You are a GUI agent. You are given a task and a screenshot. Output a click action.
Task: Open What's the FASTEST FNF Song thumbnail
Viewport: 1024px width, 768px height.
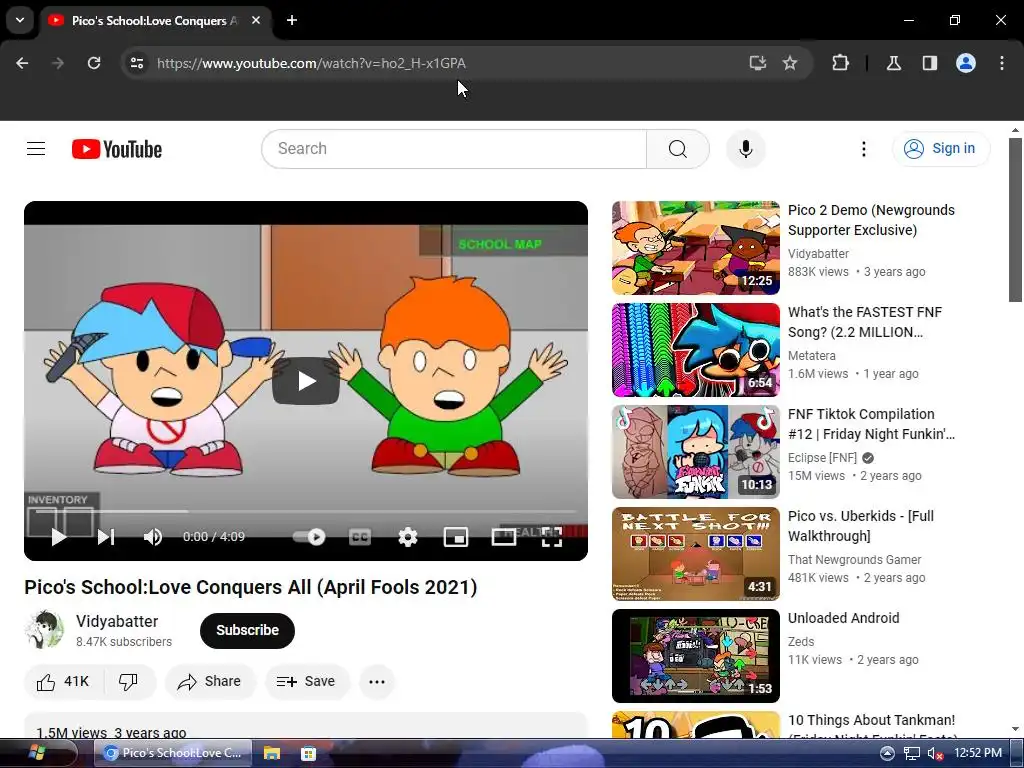(696, 350)
